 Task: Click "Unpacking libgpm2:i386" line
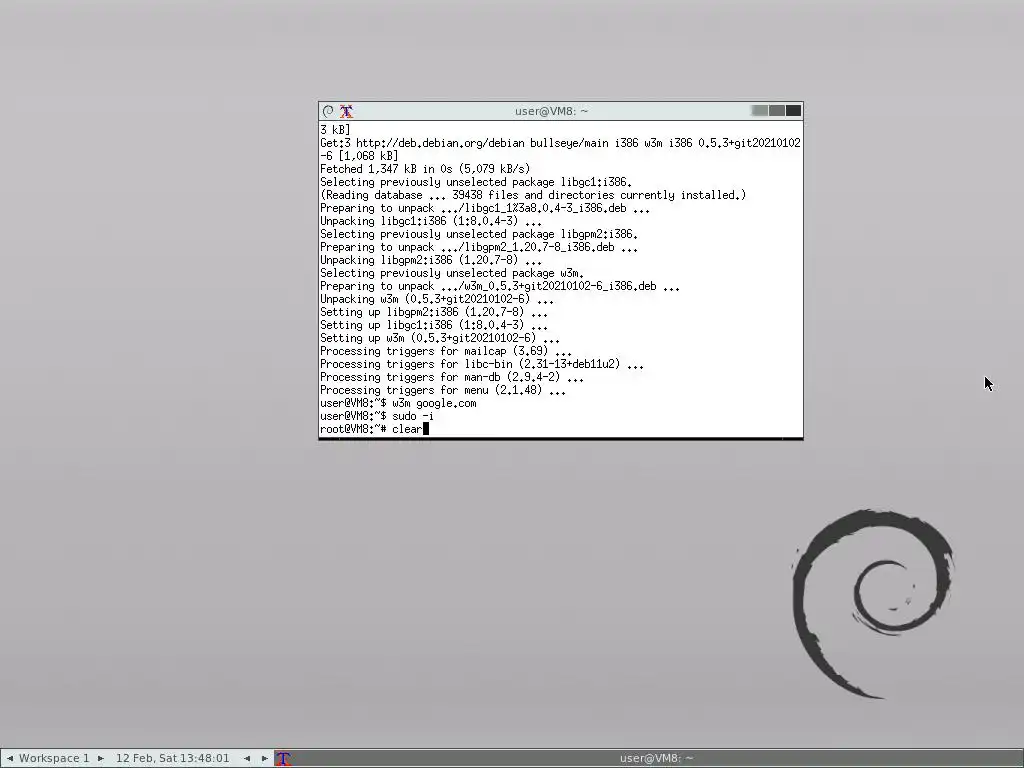point(431,260)
